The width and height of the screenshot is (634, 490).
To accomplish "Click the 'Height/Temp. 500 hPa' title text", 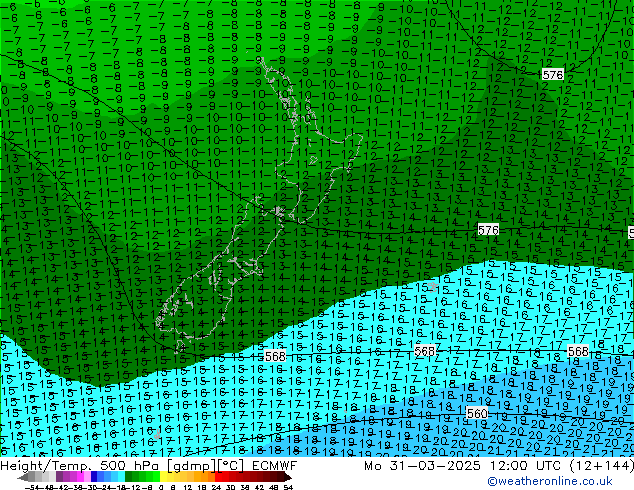I will (x=81, y=466).
